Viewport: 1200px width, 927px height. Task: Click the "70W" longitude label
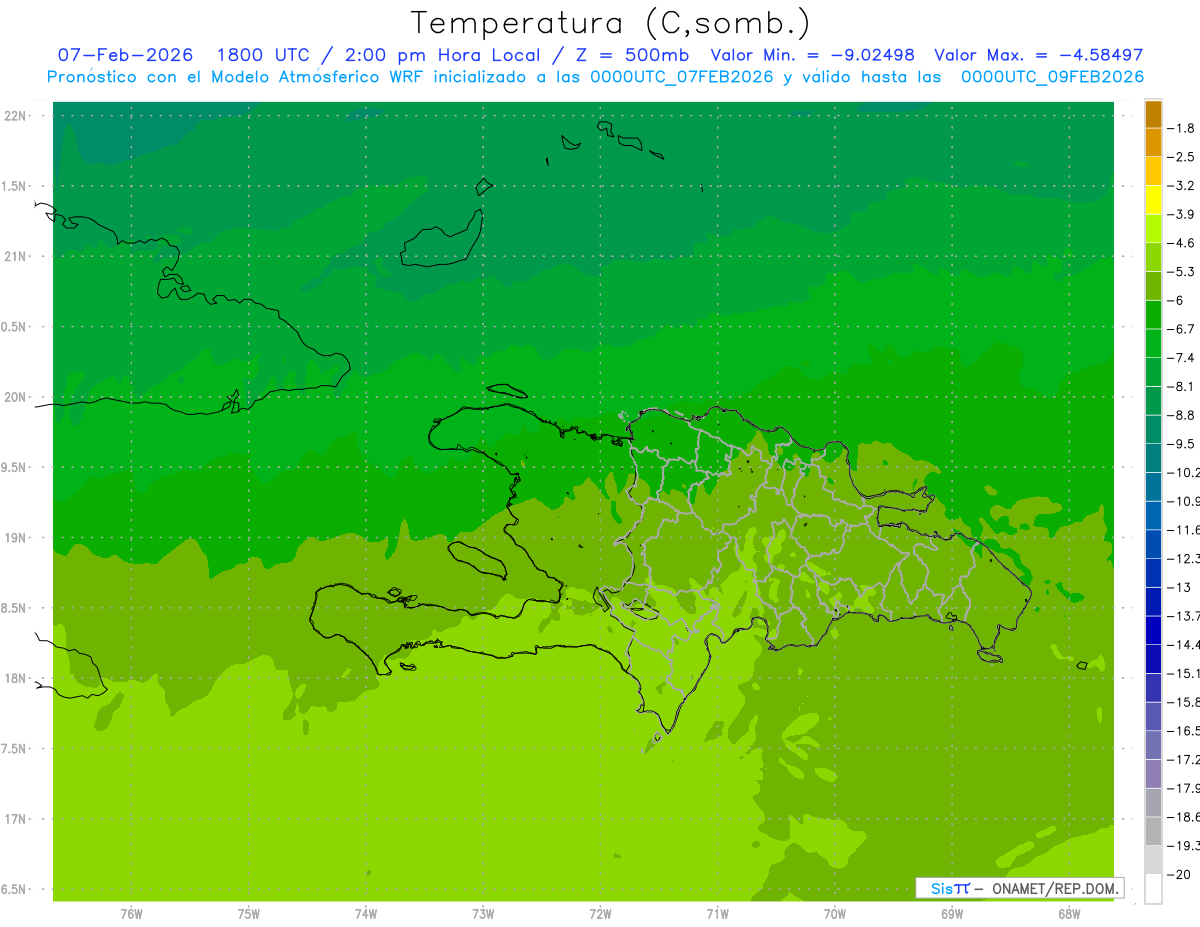835,913
